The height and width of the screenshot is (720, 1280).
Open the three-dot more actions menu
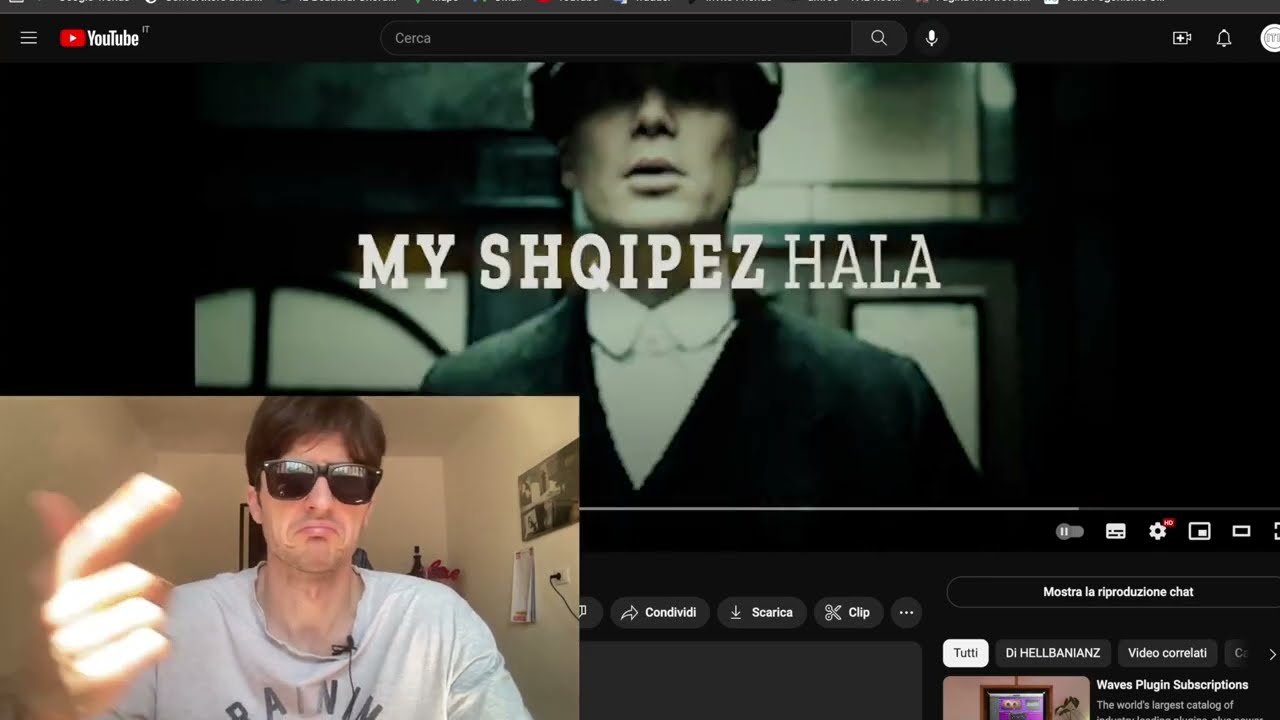tap(906, 612)
